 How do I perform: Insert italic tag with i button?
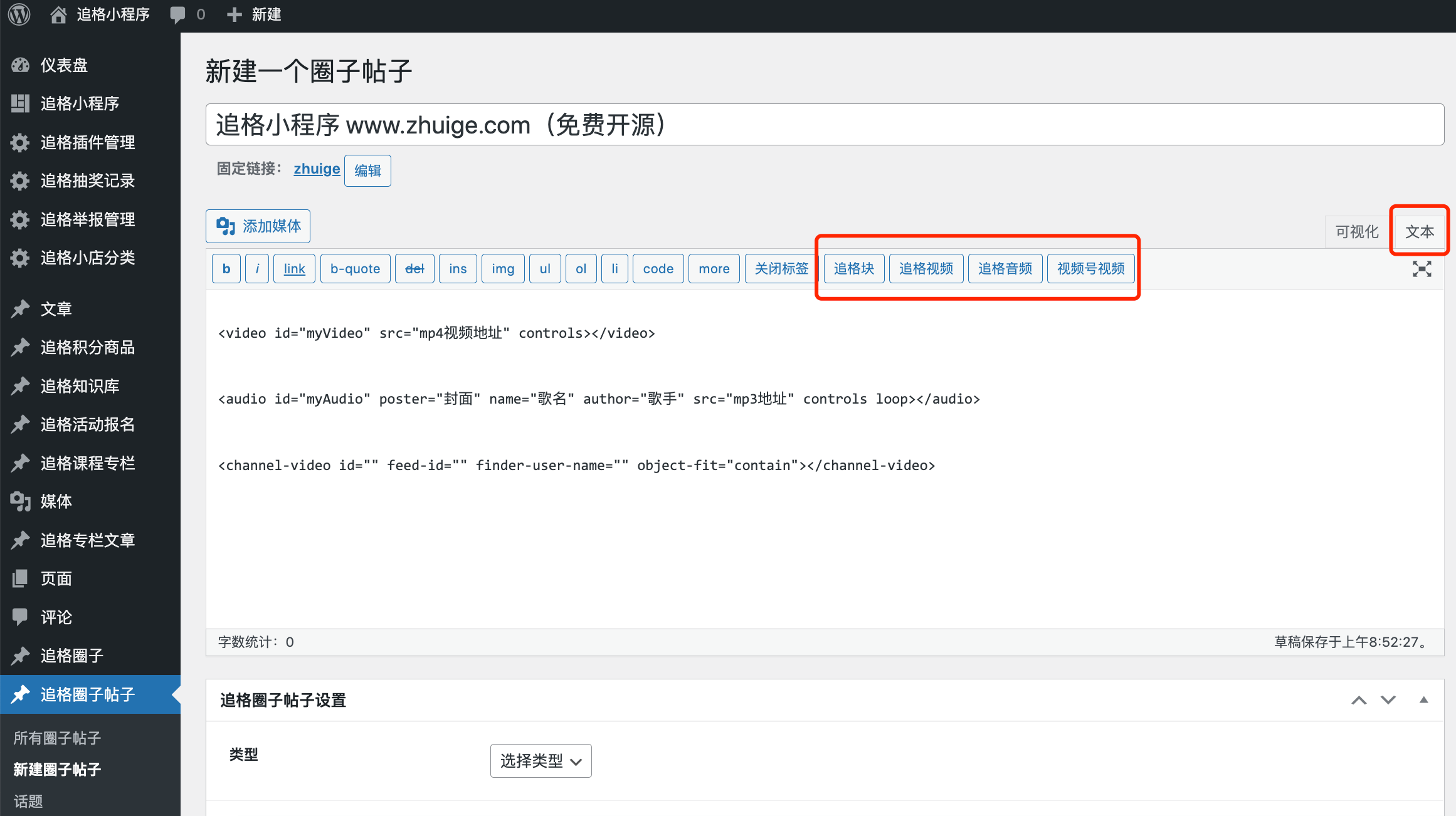click(257, 269)
